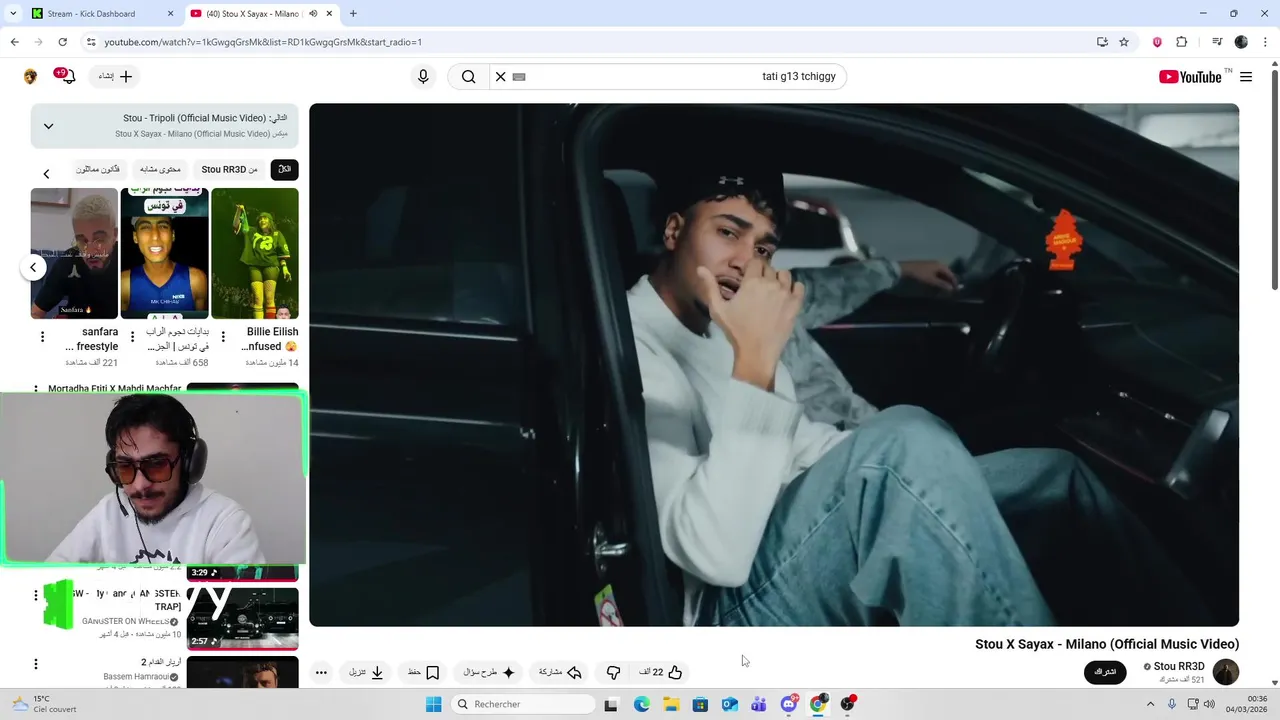Open 'Stou - Tripoli (Official Music Video)' next item
Viewport: 1280px width, 720px height.
coord(205,118)
